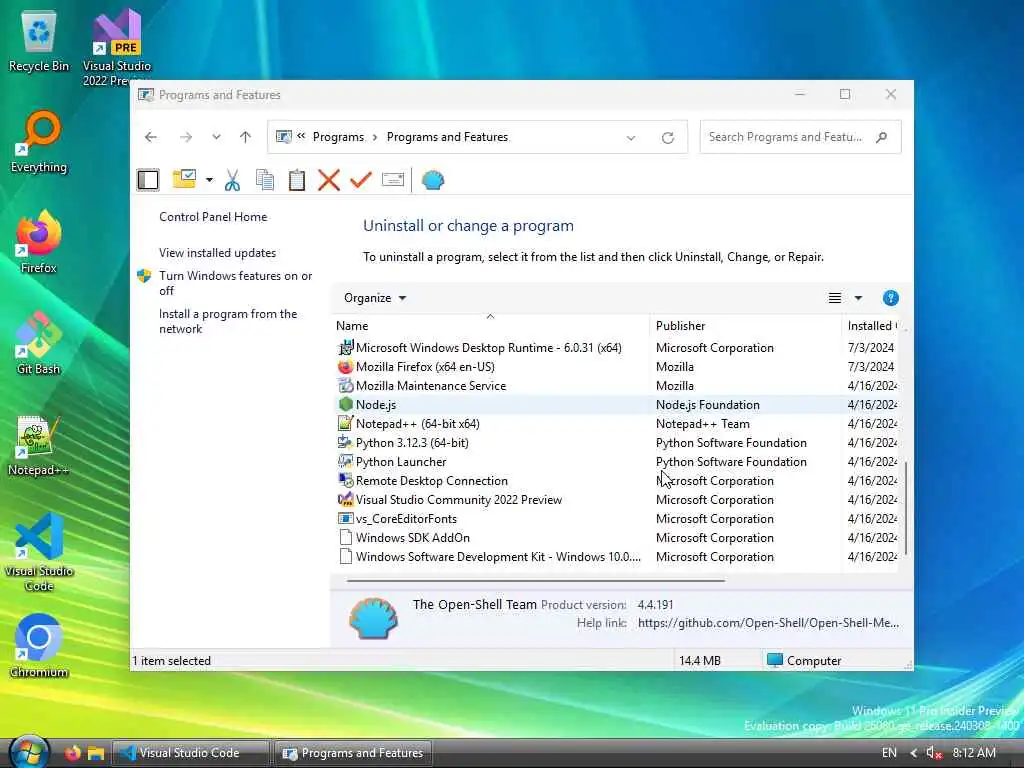Viewport: 1024px width, 768px height.
Task: Select Remote Desktop Connection entry
Action: click(x=616, y=481)
